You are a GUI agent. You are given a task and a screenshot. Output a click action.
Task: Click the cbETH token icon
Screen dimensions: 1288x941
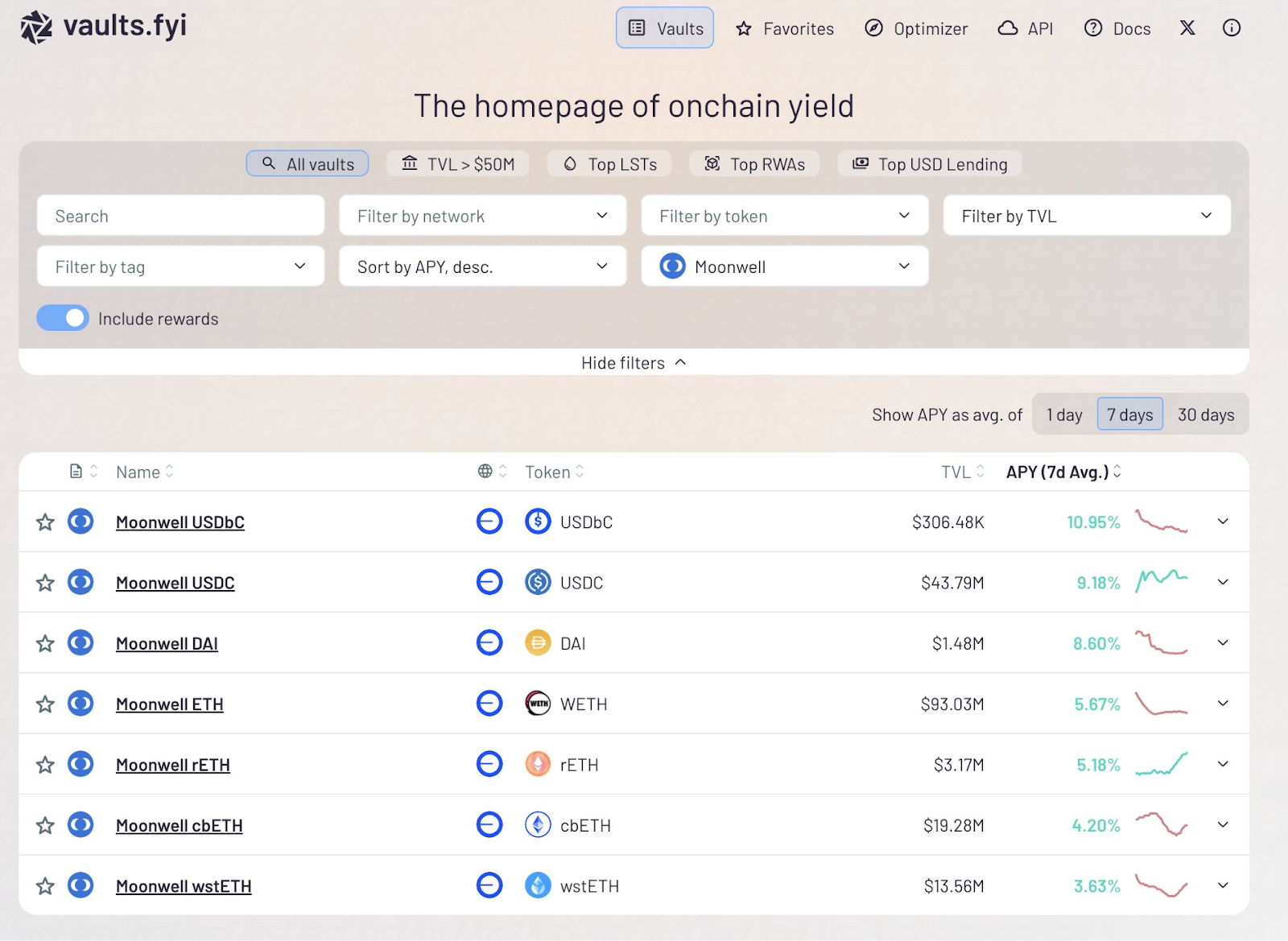538,825
